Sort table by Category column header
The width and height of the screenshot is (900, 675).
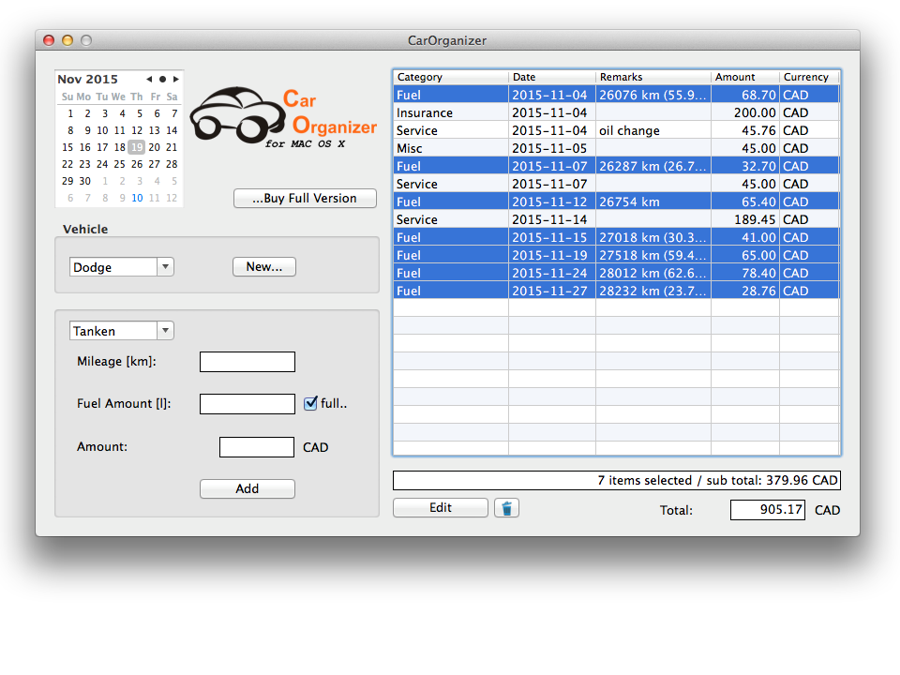pos(450,77)
